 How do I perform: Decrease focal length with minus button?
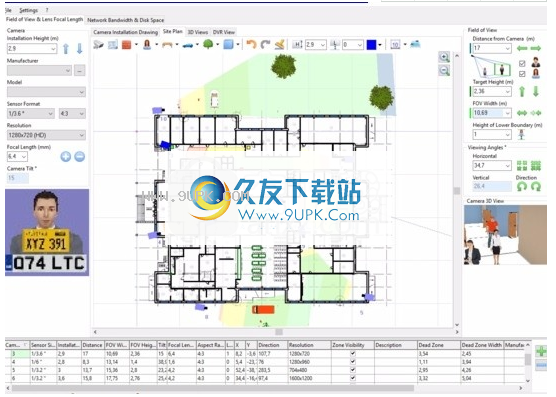[x=80, y=156]
